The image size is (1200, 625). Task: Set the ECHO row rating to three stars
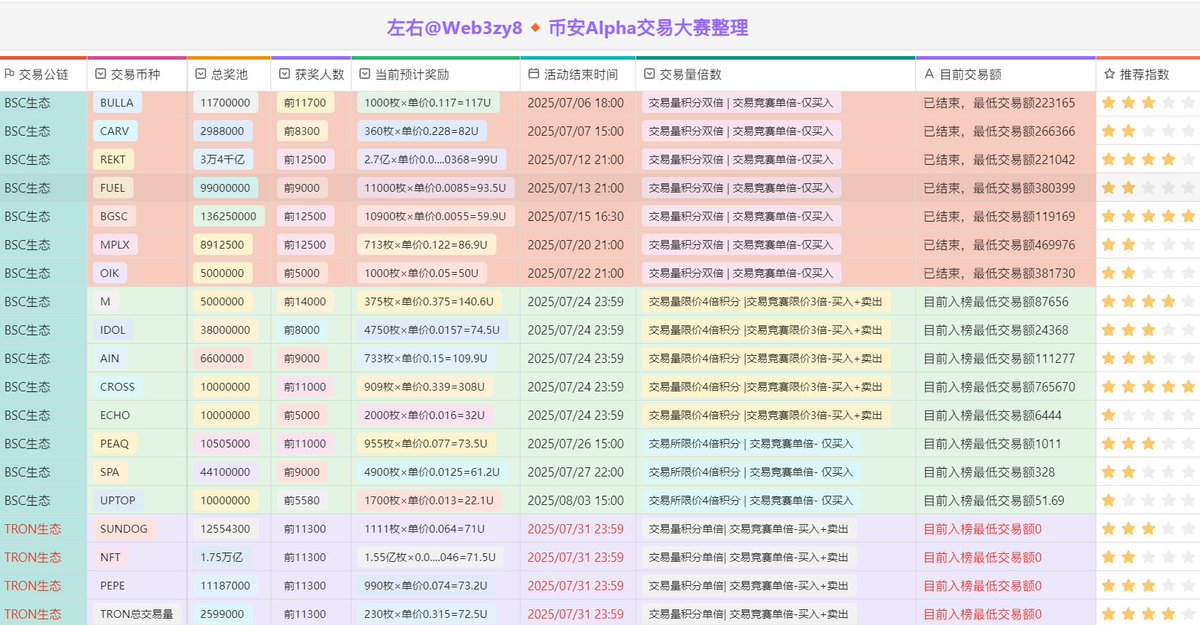[1148, 415]
